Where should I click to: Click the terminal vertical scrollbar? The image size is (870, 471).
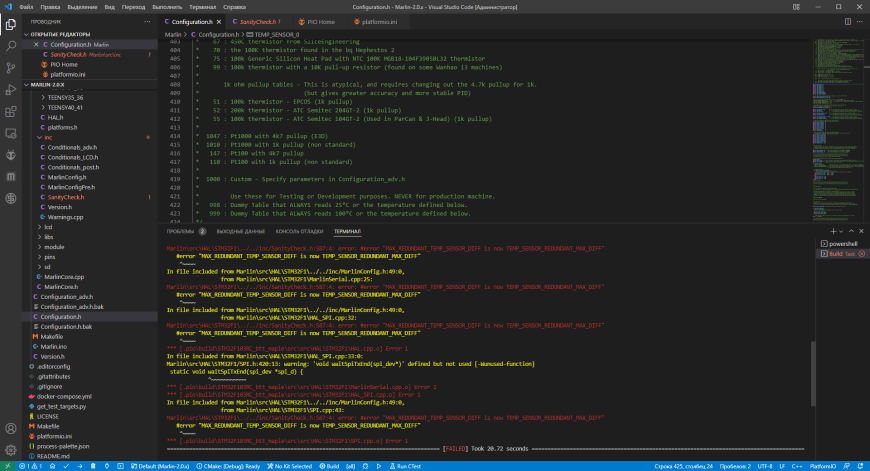pyautogui.click(x=813, y=374)
